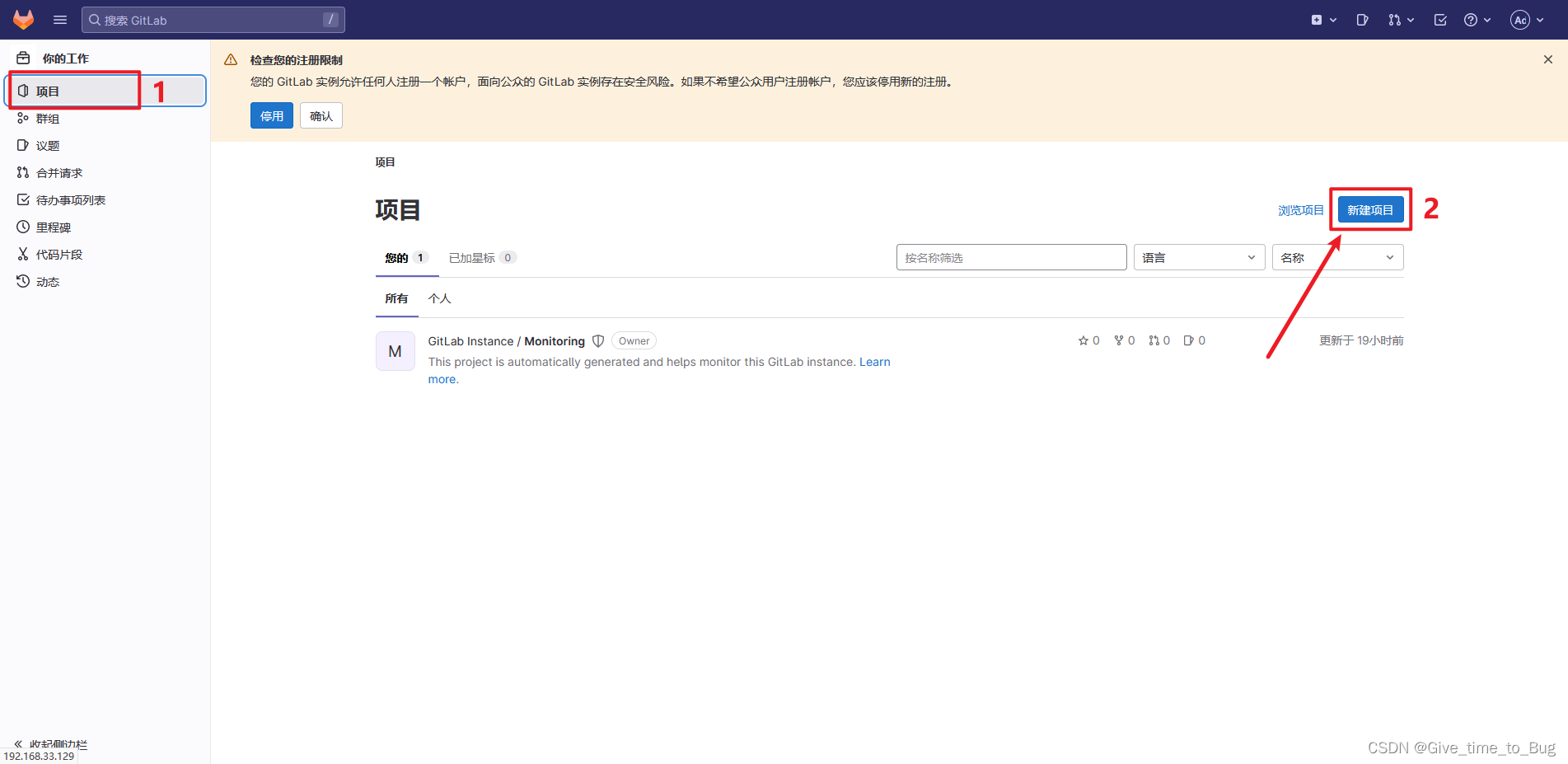Click the 按名称筛选 filter field

click(1011, 257)
